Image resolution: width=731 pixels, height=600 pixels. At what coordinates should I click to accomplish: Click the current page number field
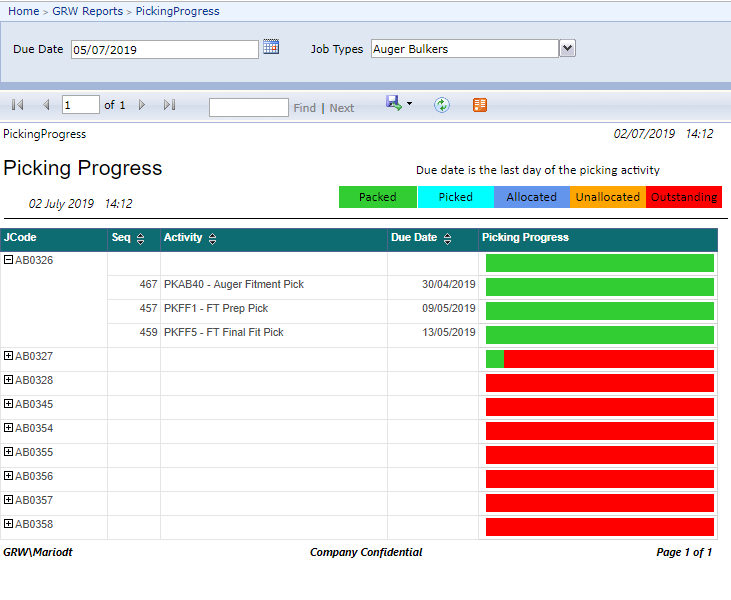(80, 105)
